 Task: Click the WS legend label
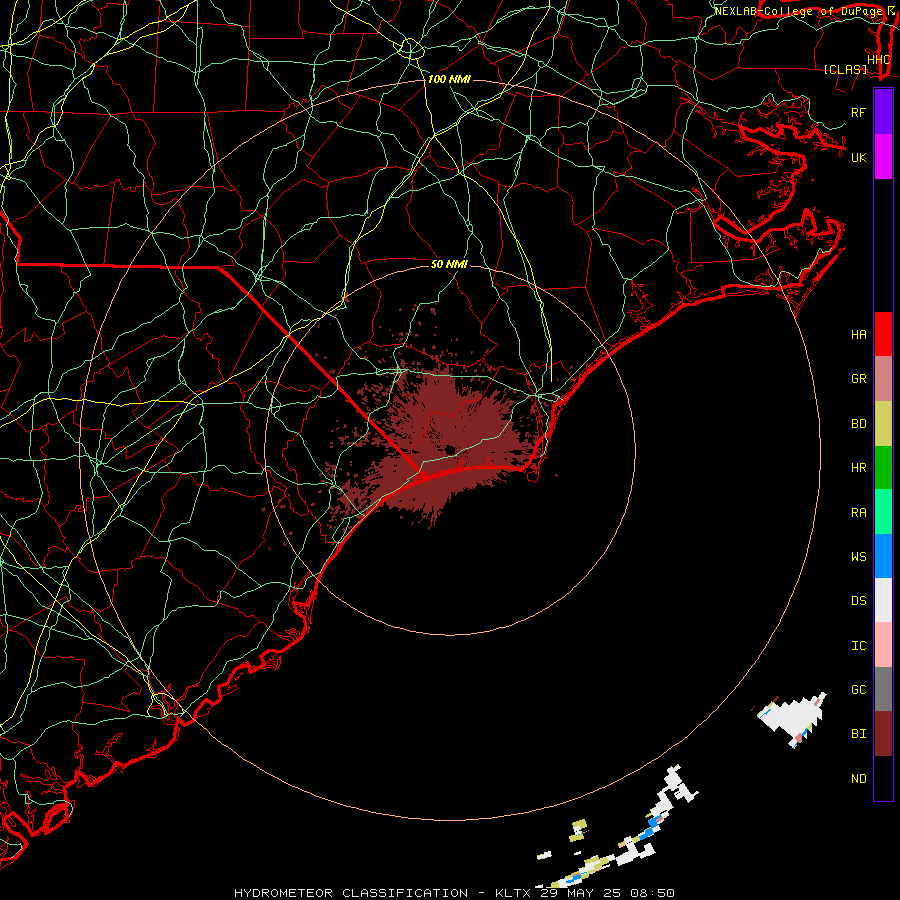click(x=859, y=557)
